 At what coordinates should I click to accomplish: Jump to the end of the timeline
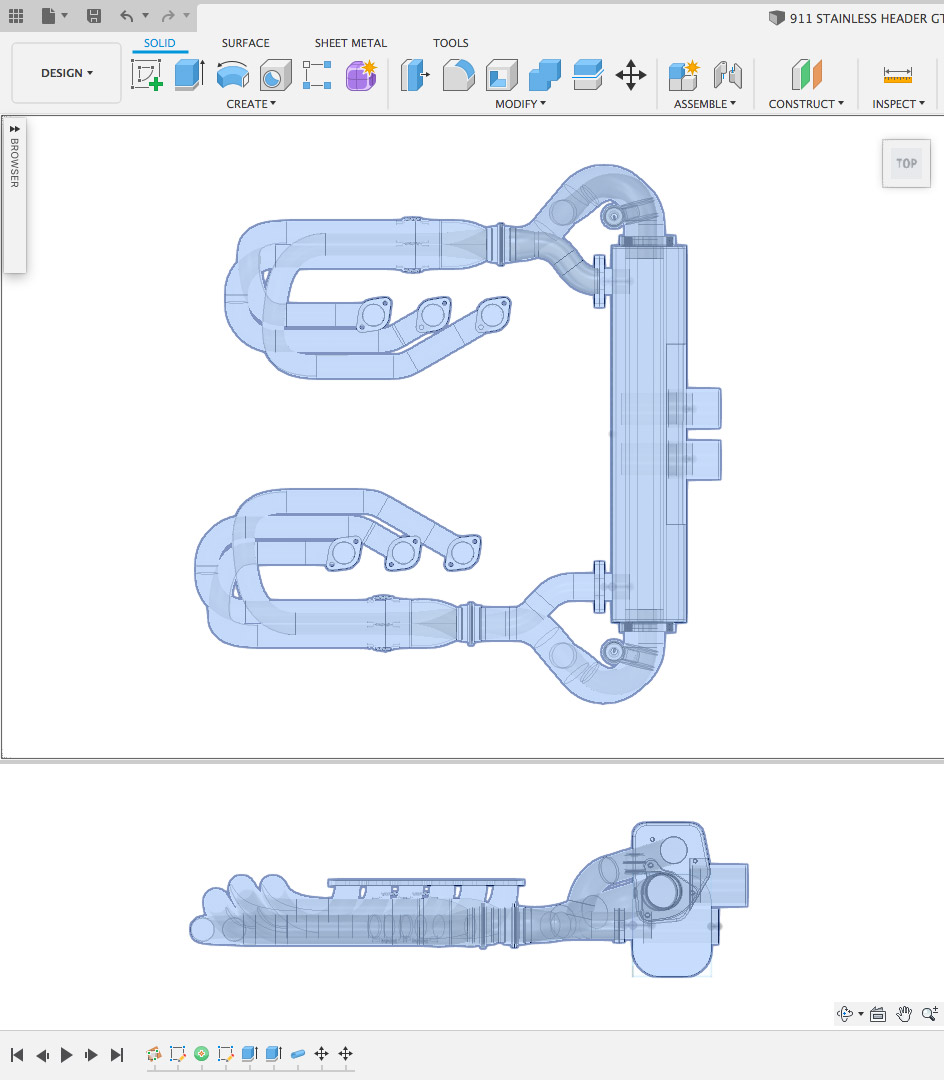pos(117,1055)
